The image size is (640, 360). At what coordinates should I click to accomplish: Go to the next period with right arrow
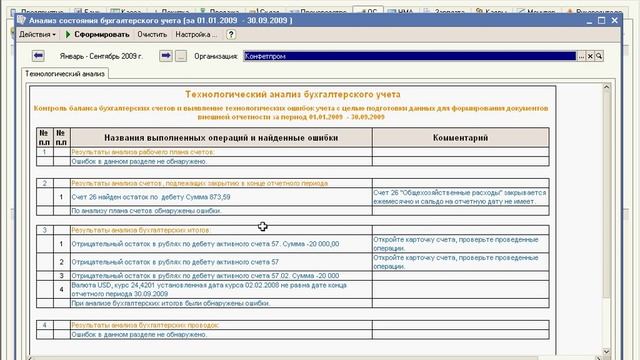[166, 56]
